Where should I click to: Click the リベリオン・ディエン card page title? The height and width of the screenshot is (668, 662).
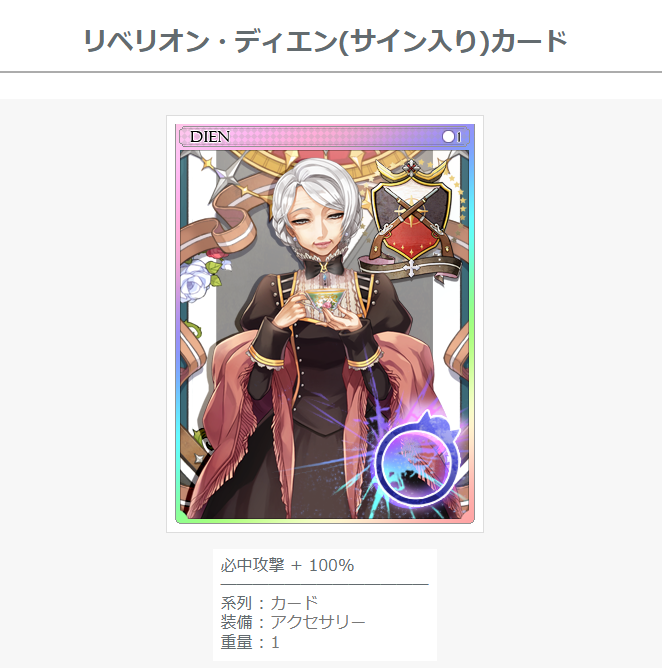point(325,41)
